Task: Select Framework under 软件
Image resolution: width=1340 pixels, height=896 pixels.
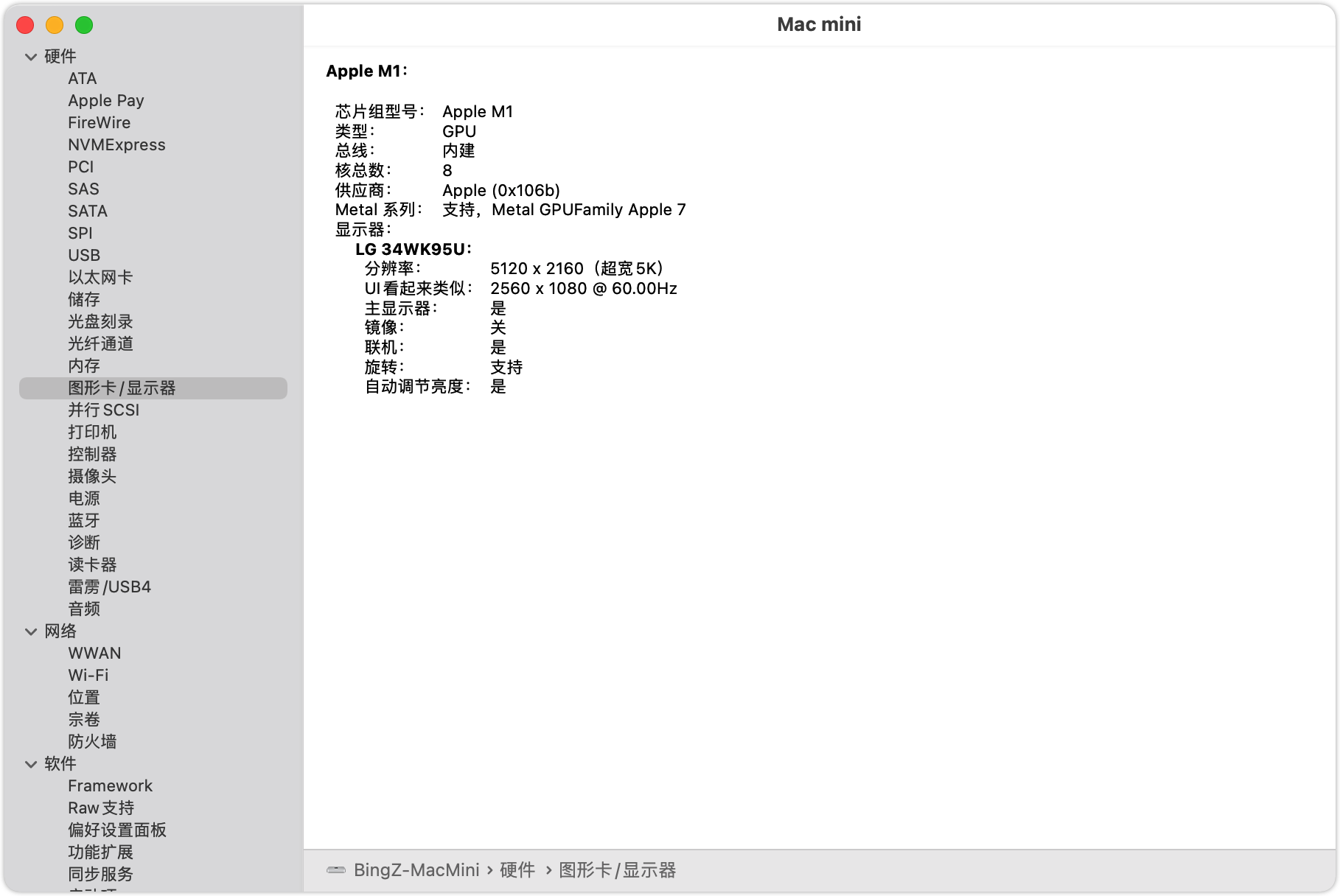Action: pos(111,786)
